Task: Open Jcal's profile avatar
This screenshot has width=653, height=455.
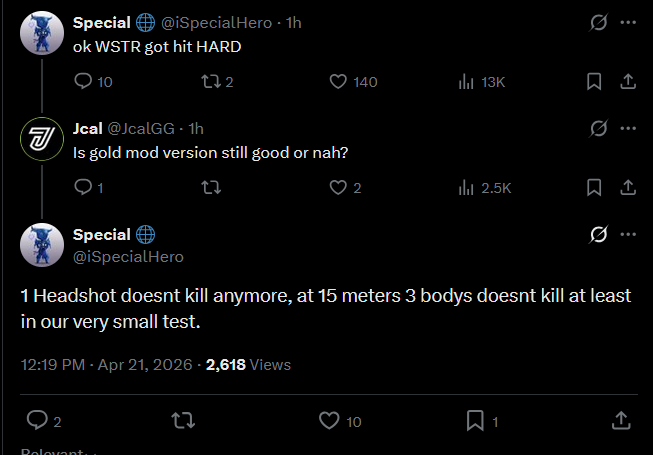Action: tap(42, 139)
